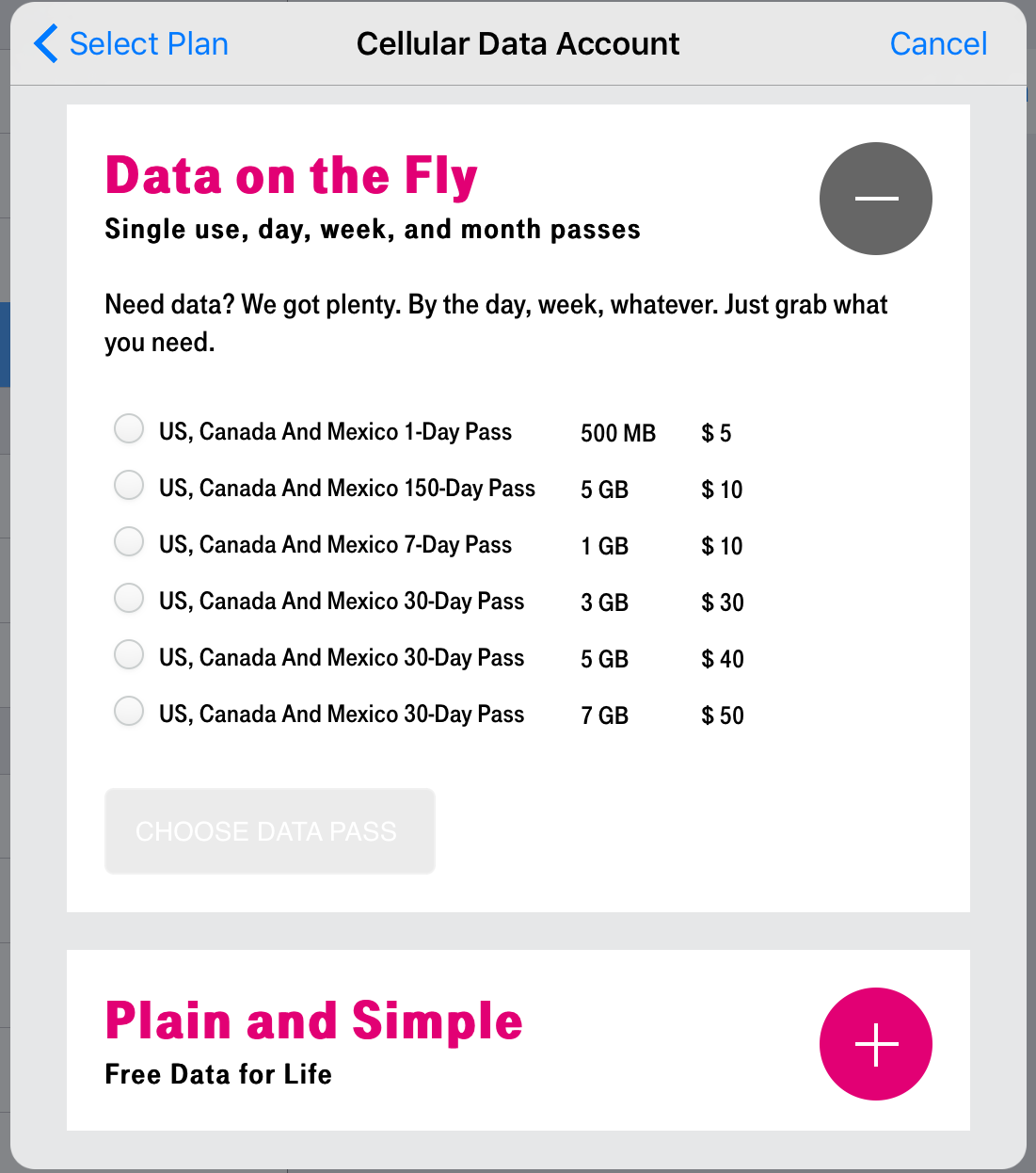Viewport: 1036px width, 1173px height.
Task: Click the Cellular Data Account title
Action: [x=518, y=44]
